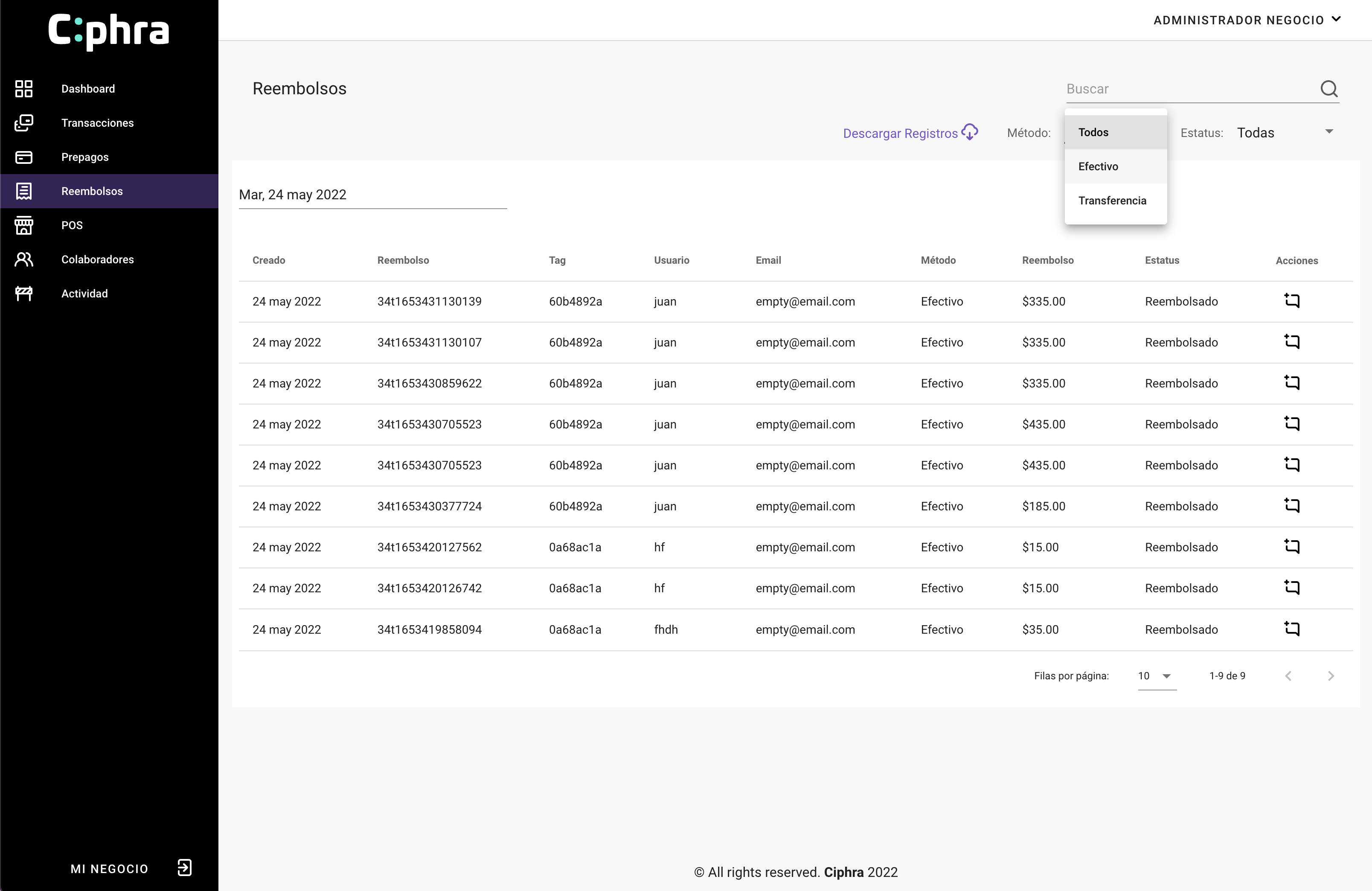This screenshot has width=1372, height=891.
Task: Click the action icon for user fhdh's row
Action: [x=1291, y=629]
